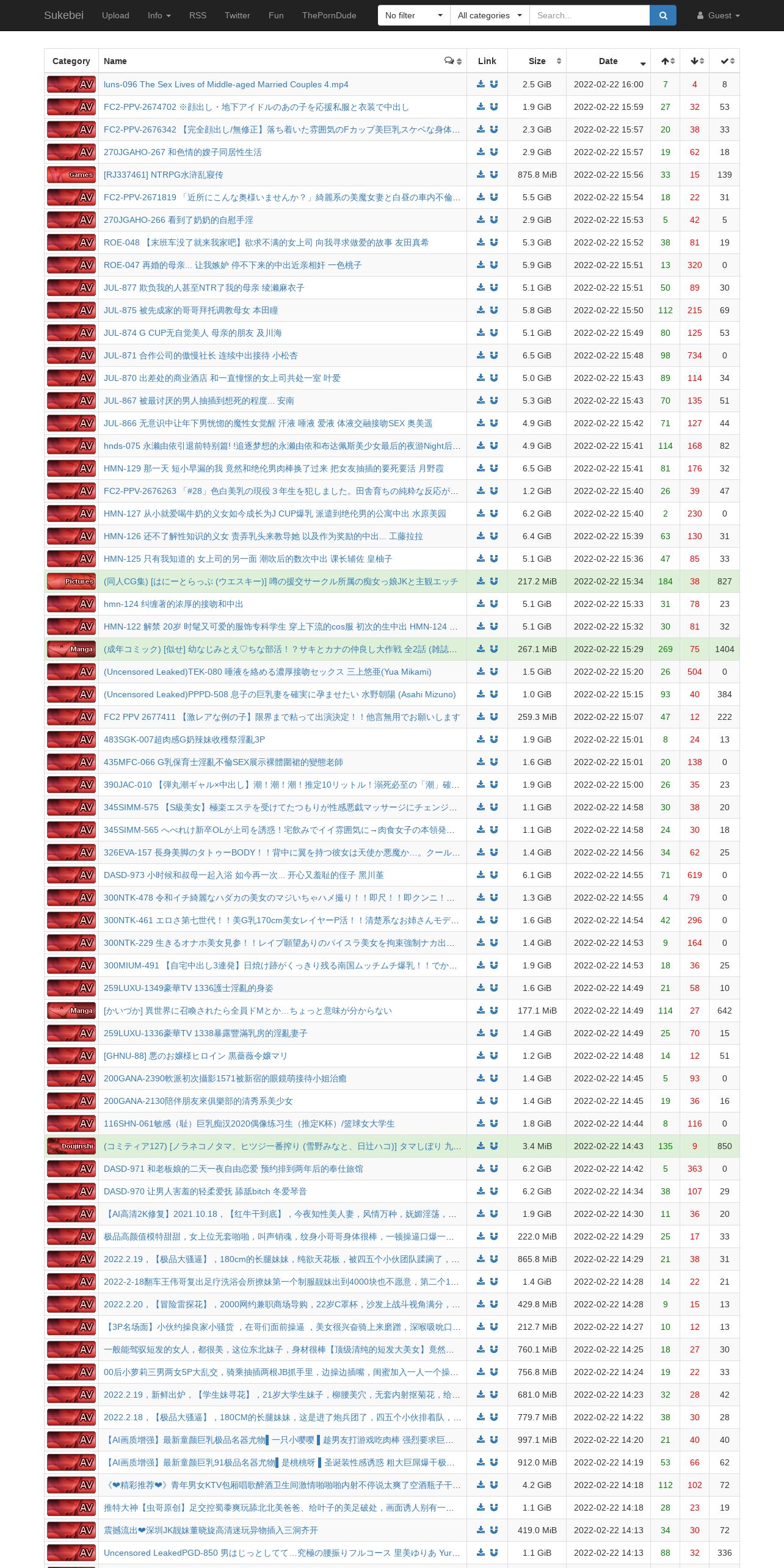Open magnet link for the DASD-971 row
The width and height of the screenshot is (784, 1568).
pos(494,1169)
